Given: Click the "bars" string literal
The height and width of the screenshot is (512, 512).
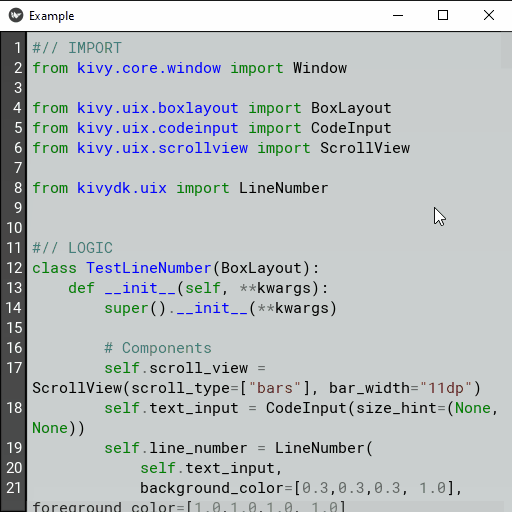Looking at the screenshot, I should click(x=275, y=388).
